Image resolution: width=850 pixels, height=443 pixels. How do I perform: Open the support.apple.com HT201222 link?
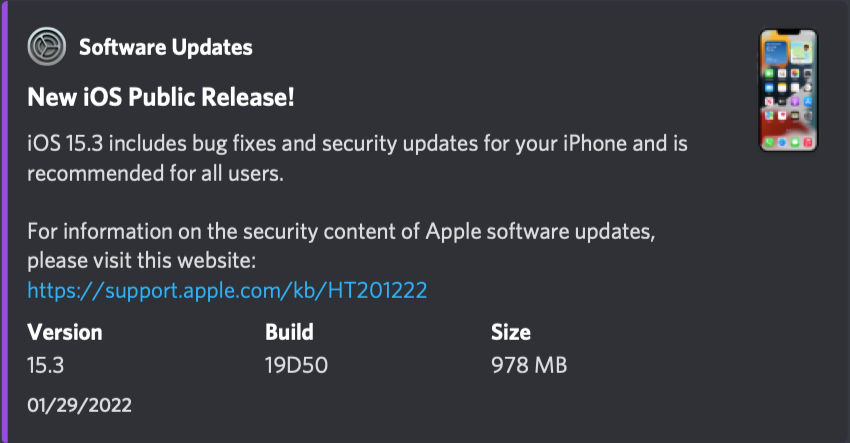[x=227, y=291]
